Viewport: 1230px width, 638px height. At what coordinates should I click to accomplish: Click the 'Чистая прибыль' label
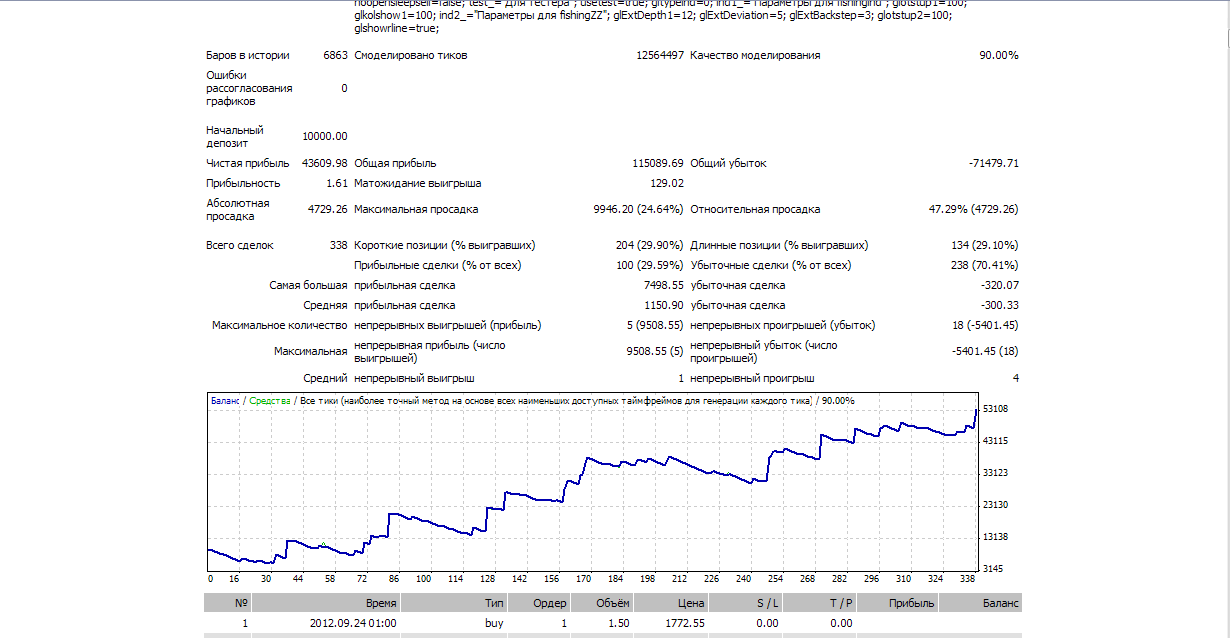(x=248, y=163)
